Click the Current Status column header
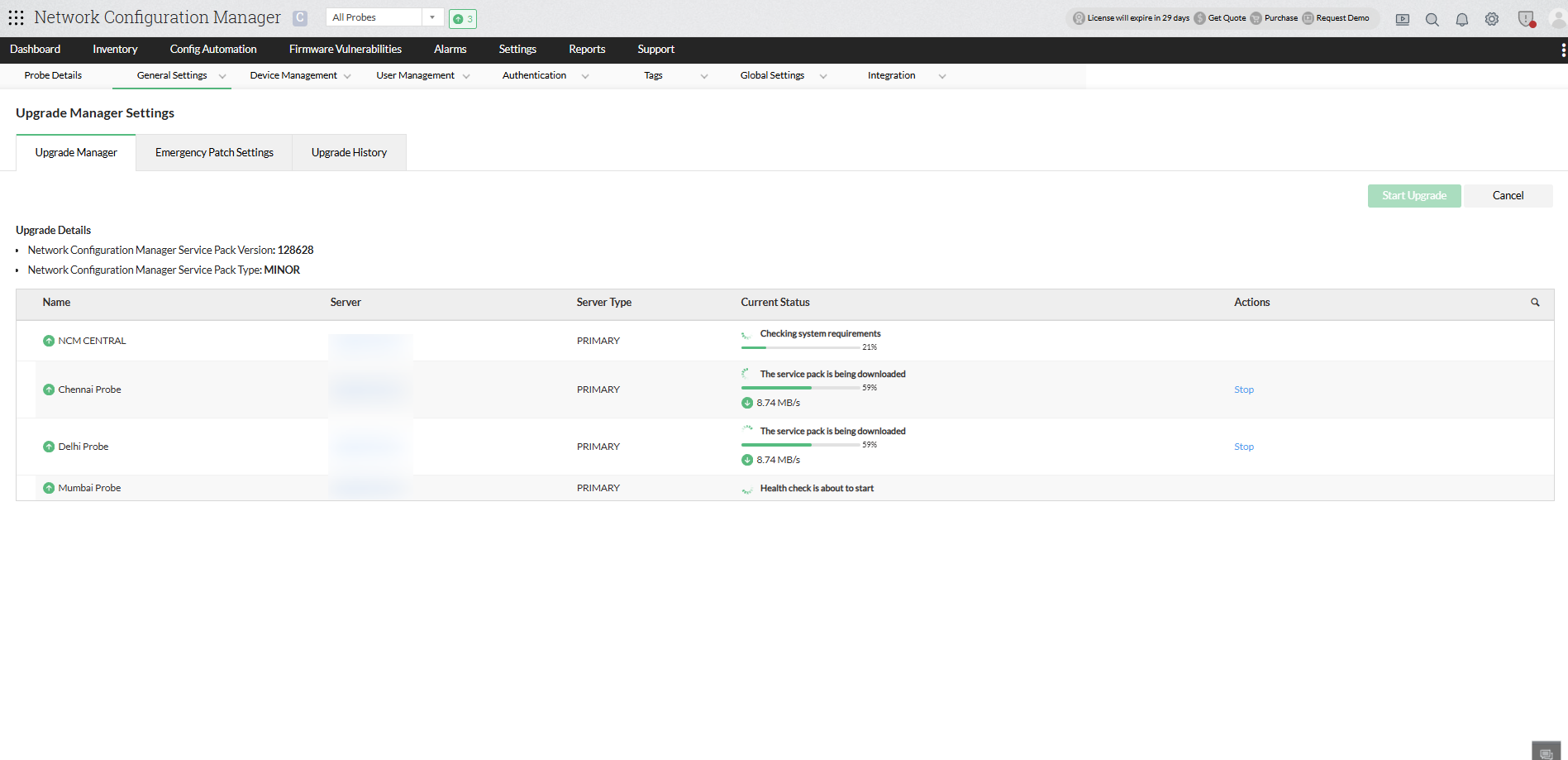 775,303
